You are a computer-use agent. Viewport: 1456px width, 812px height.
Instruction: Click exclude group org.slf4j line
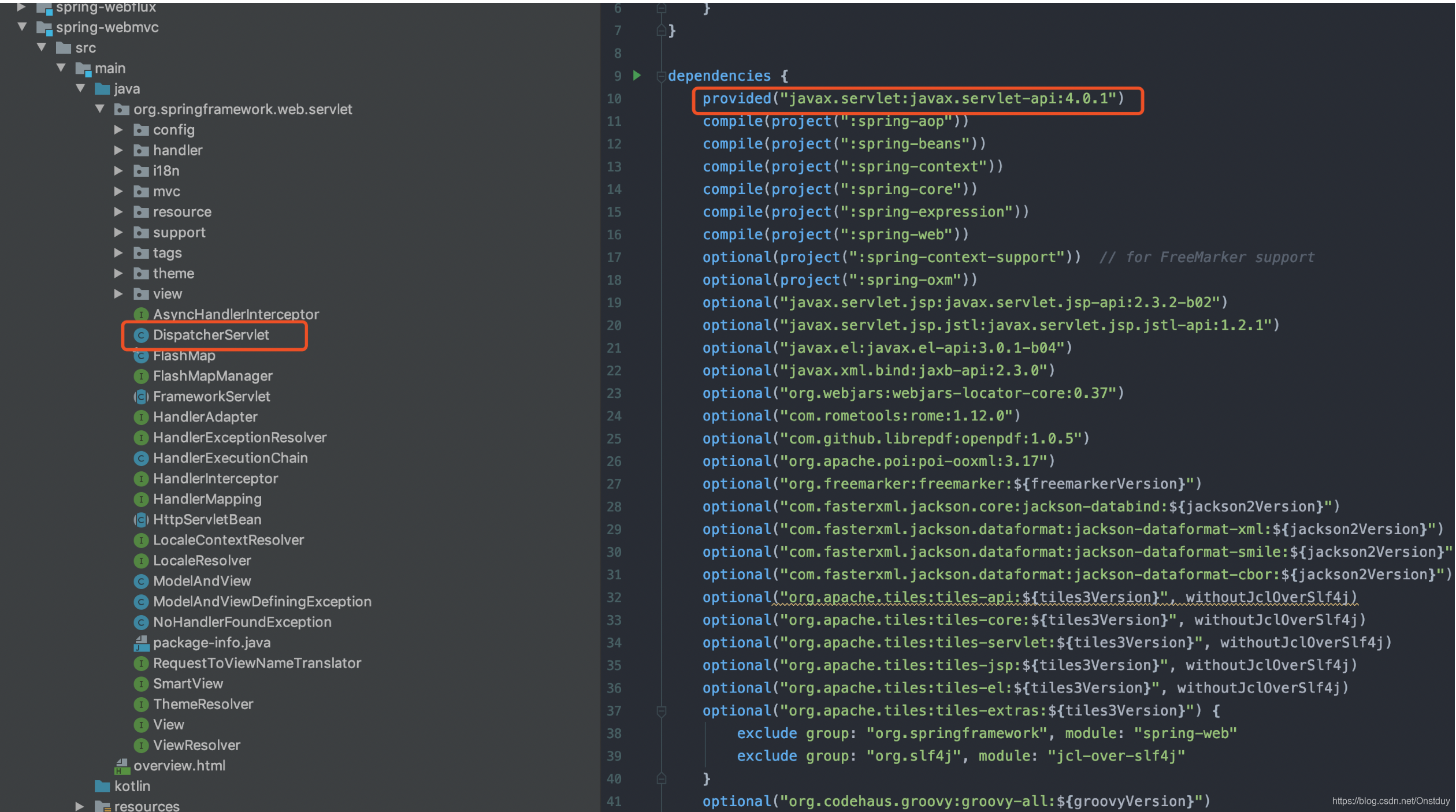(x=961, y=756)
